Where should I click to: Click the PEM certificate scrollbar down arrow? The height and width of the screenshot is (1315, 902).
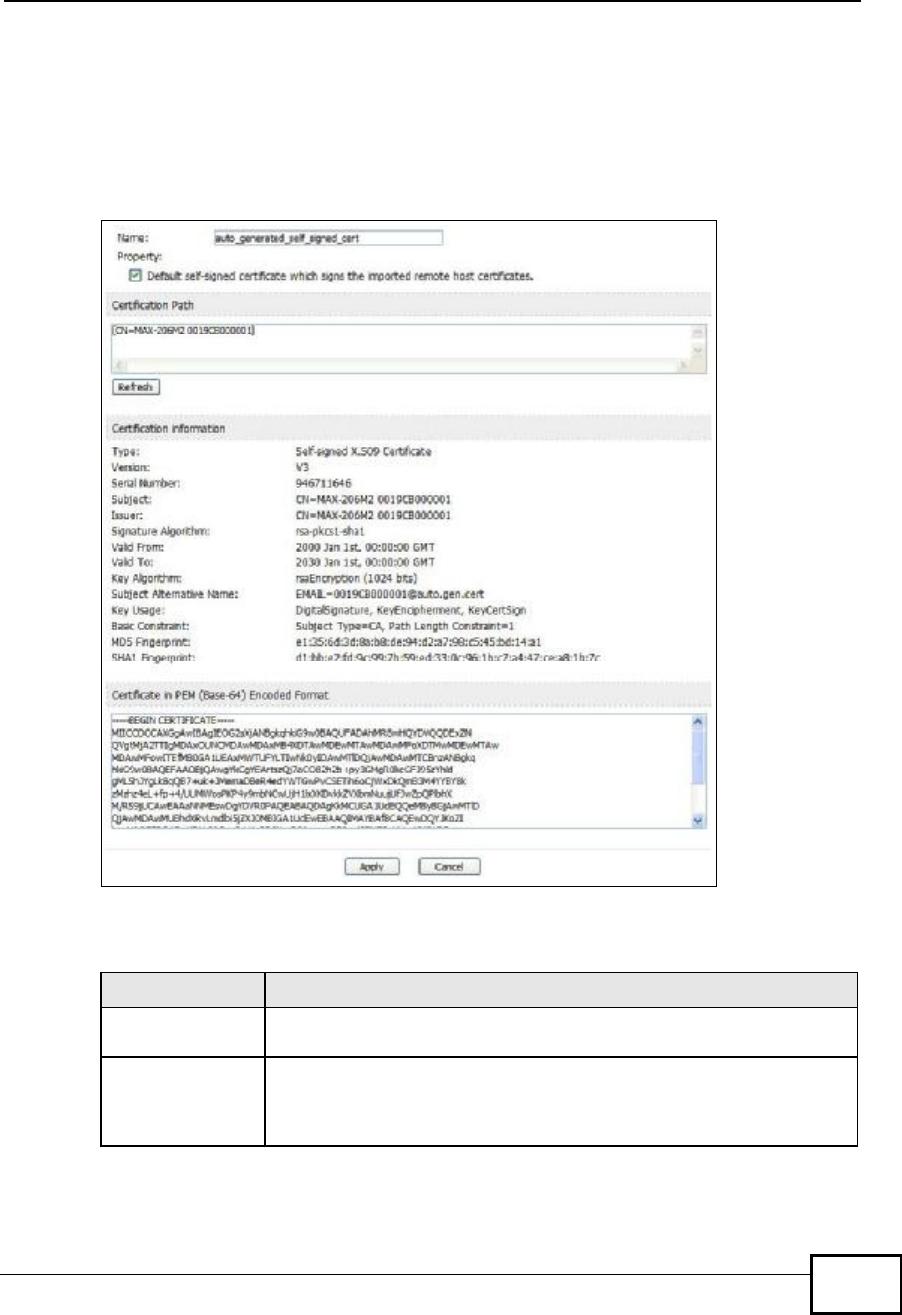698,819
